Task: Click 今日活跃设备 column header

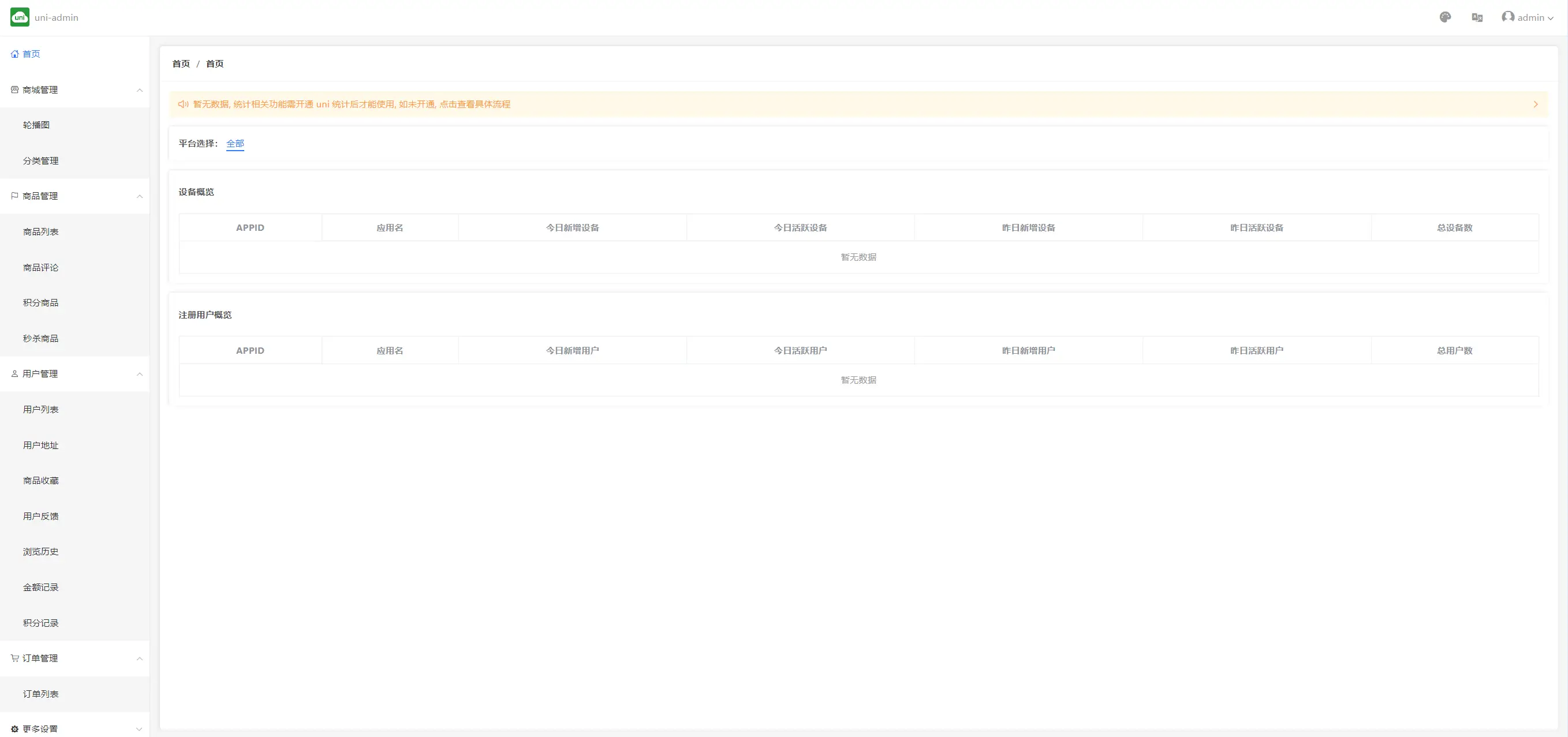Action: point(800,227)
